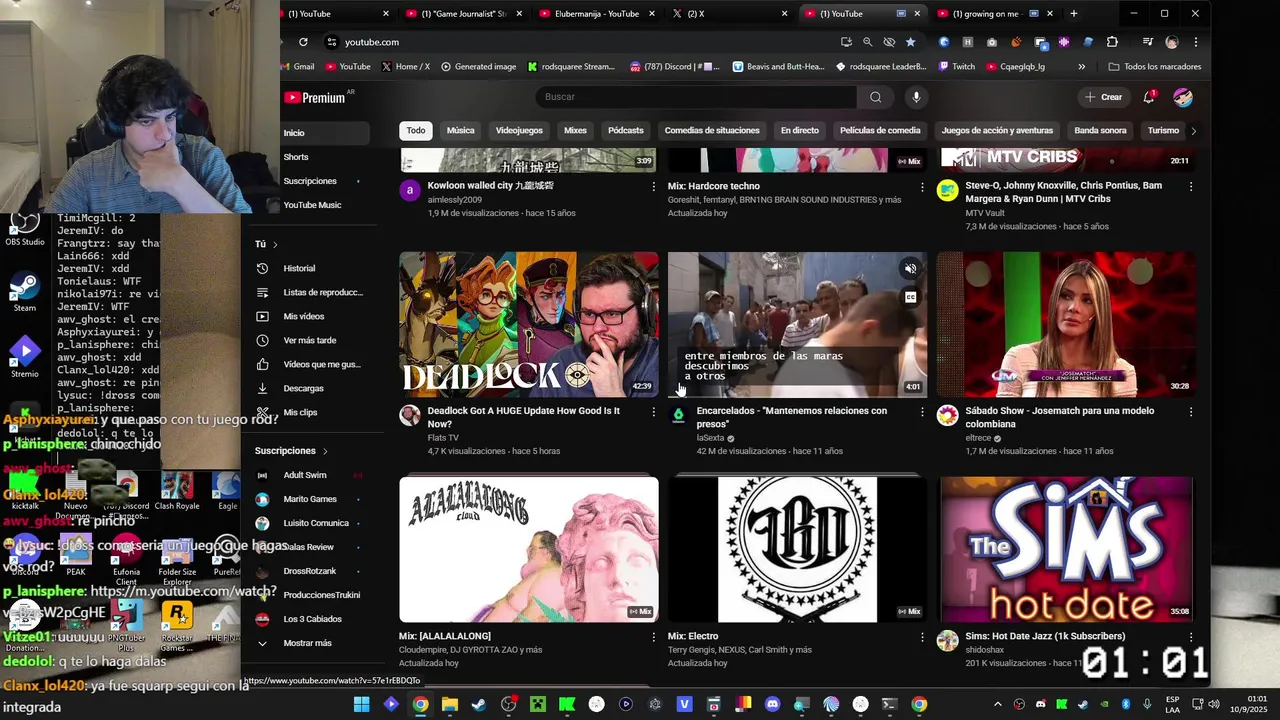
Task: Show more category chips with right arrow
Action: point(1193,131)
